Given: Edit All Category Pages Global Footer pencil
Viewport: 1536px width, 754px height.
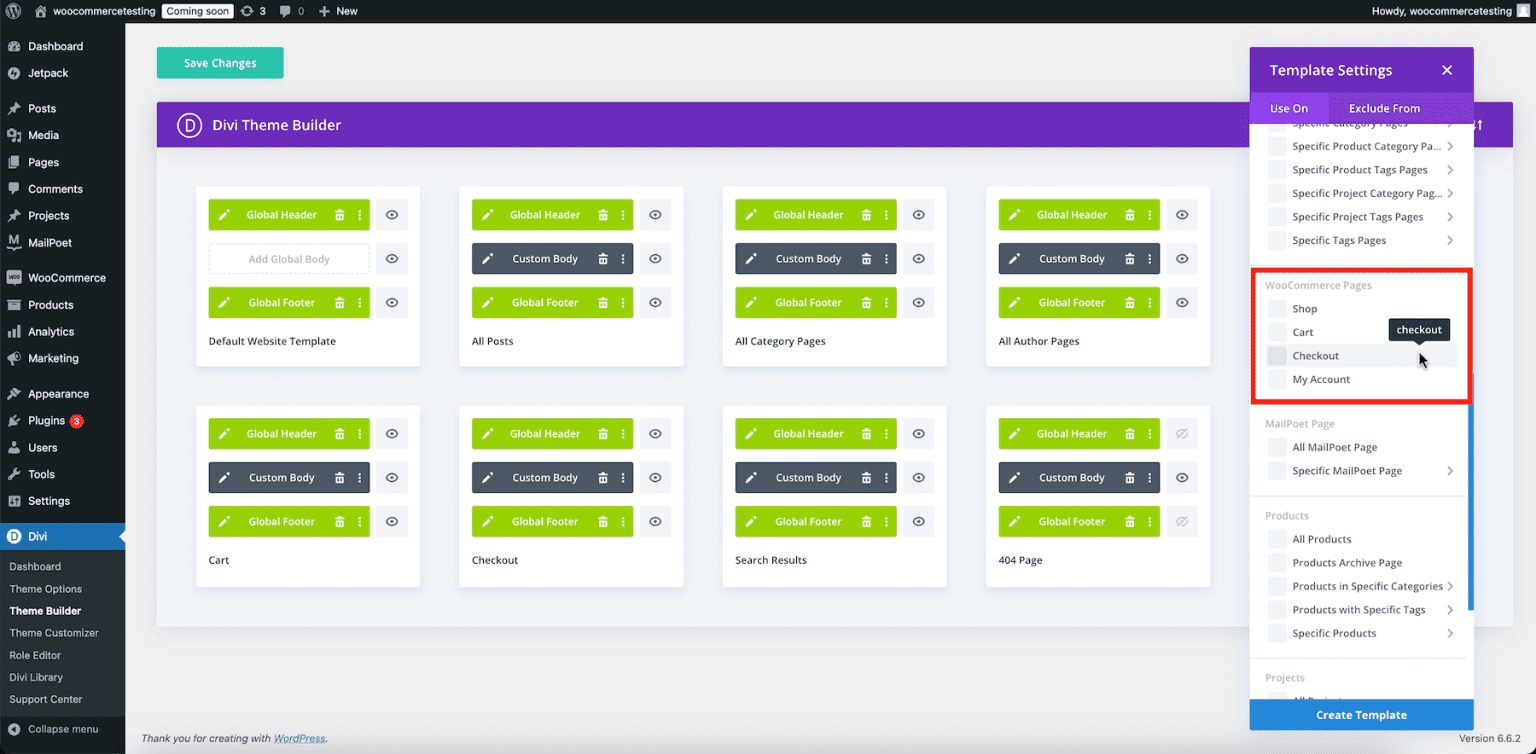Looking at the screenshot, I should click(x=751, y=303).
